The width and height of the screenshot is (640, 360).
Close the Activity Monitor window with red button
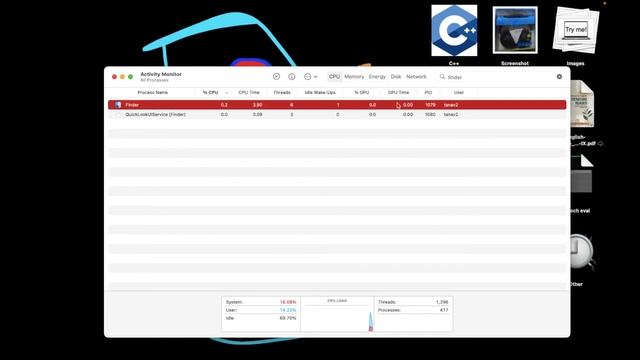point(114,77)
